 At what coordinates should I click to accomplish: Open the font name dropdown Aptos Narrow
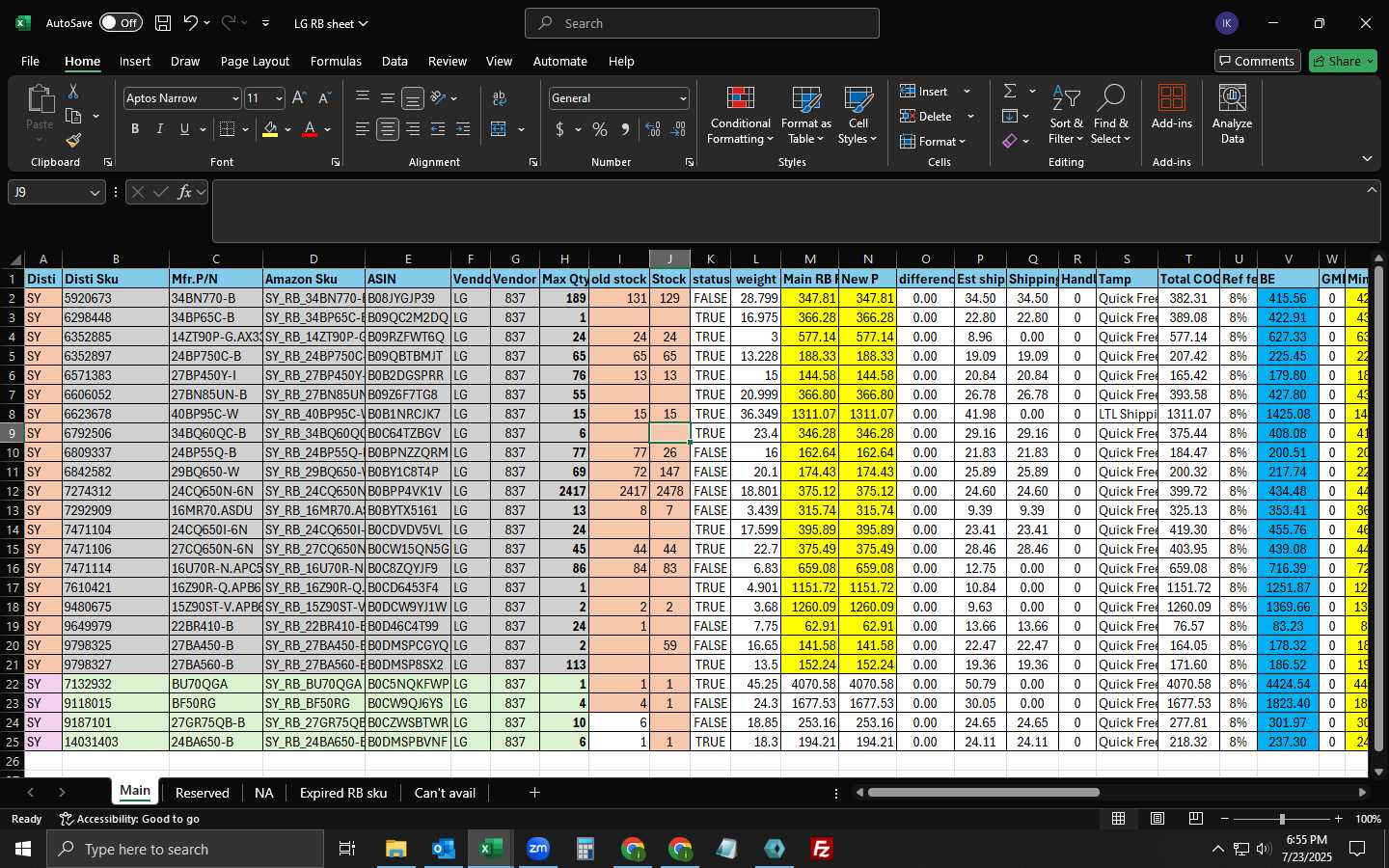[234, 98]
